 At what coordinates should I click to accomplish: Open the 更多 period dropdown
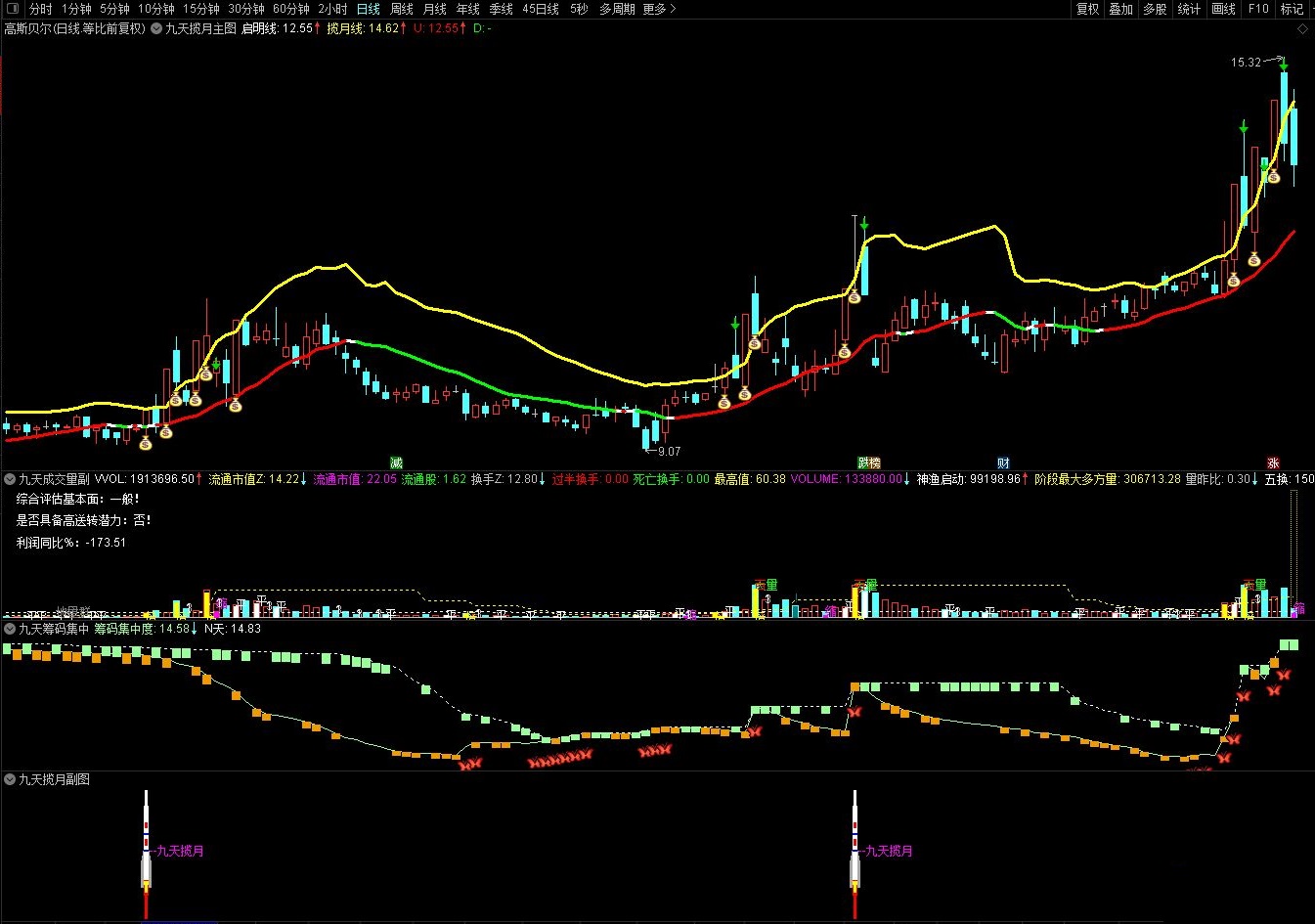click(x=660, y=9)
